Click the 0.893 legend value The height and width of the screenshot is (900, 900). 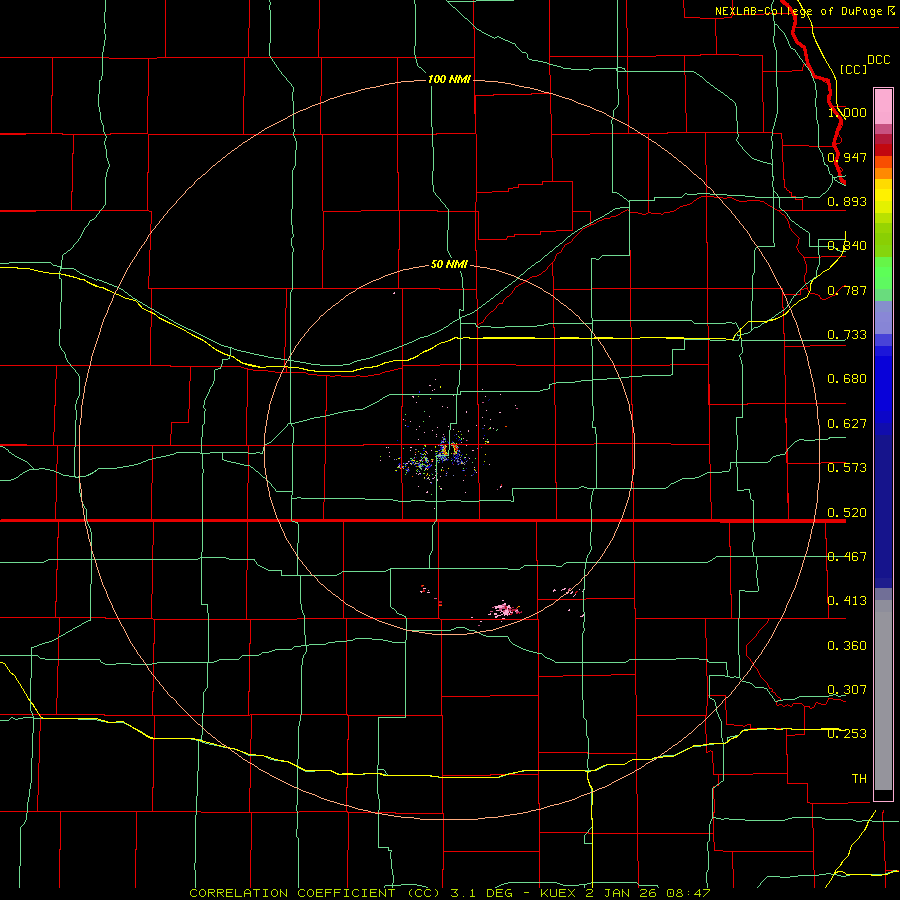click(847, 201)
